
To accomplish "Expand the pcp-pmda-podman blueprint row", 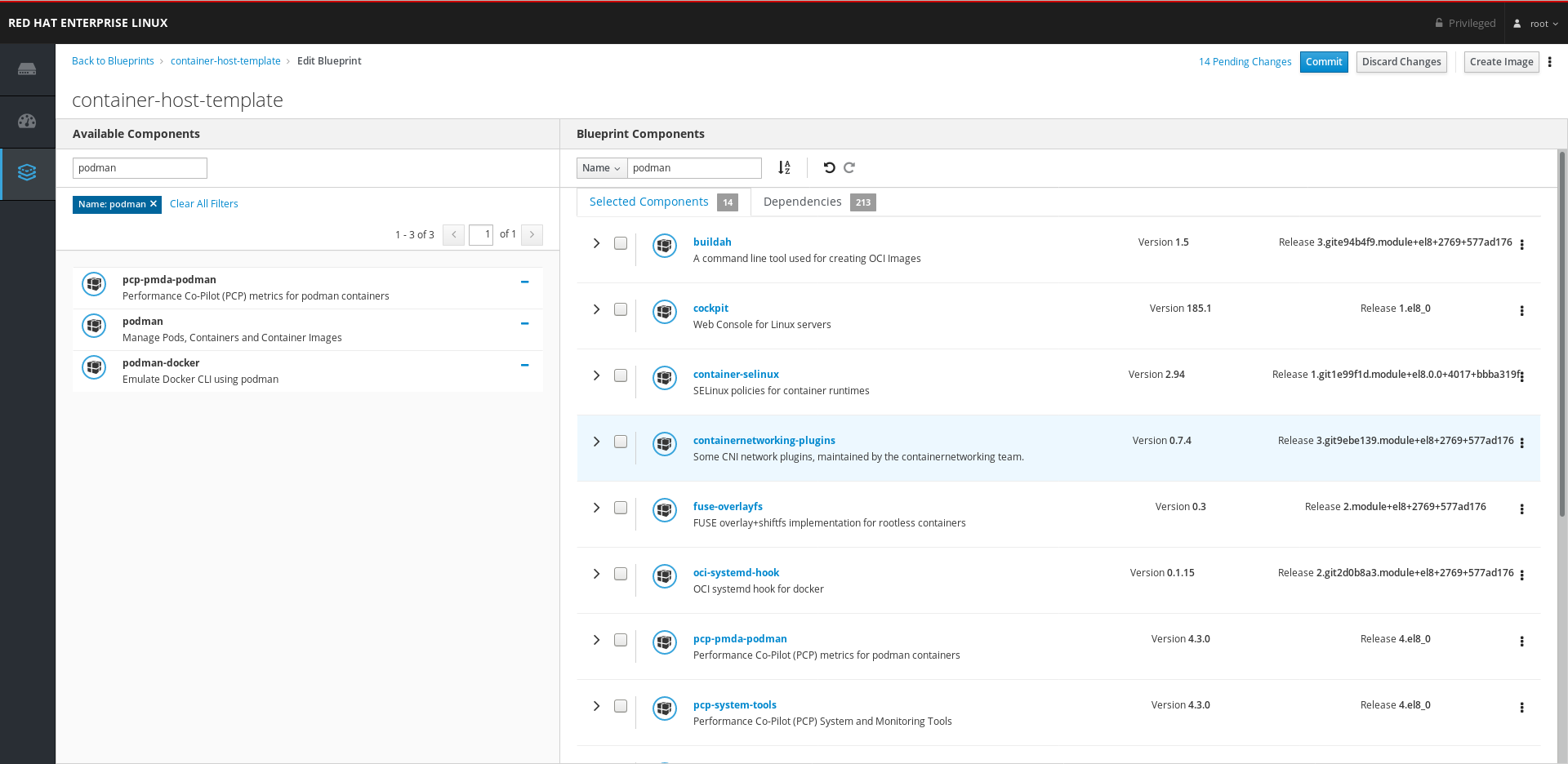I will [x=596, y=640].
